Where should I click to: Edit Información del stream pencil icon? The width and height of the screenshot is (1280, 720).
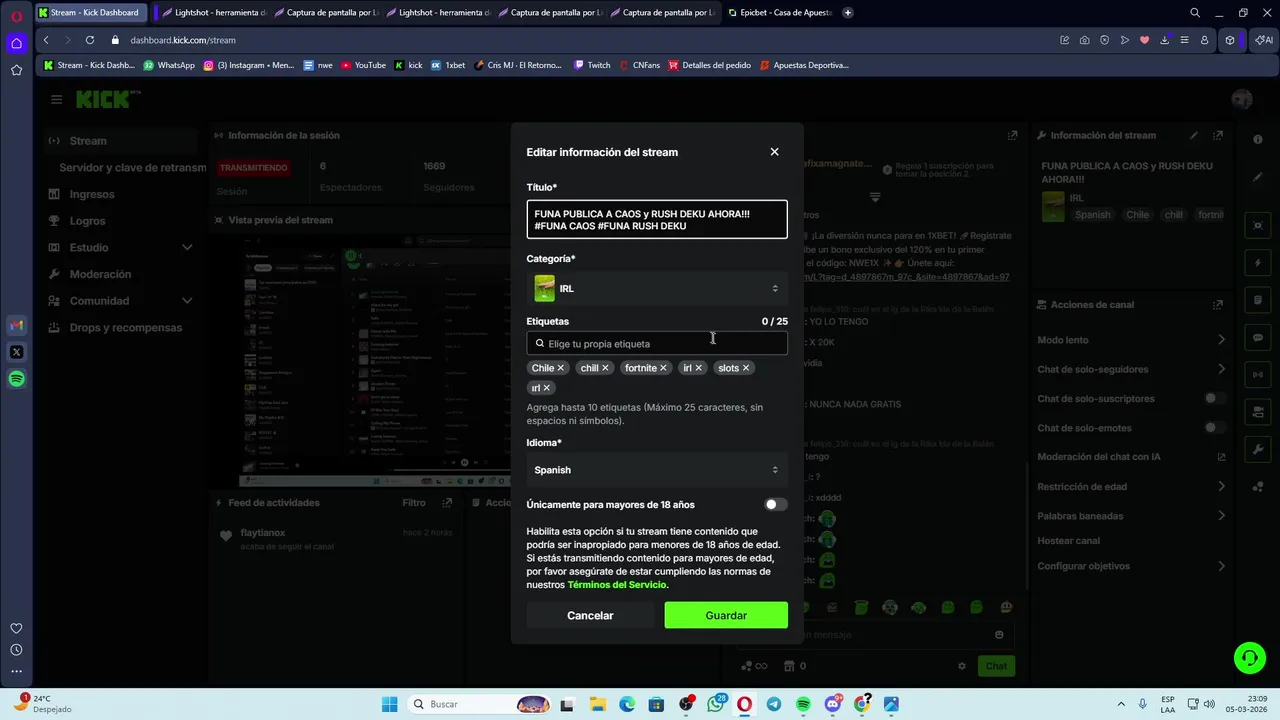coord(1193,135)
